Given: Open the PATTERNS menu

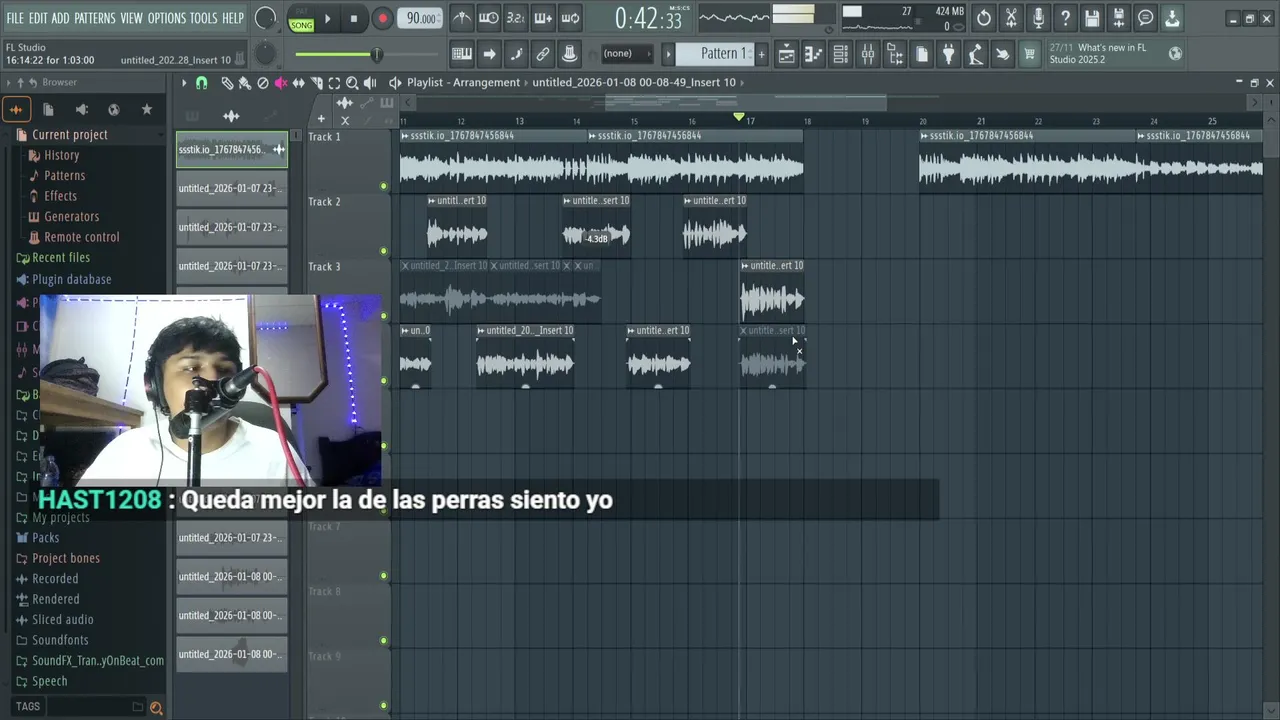Looking at the screenshot, I should point(95,18).
